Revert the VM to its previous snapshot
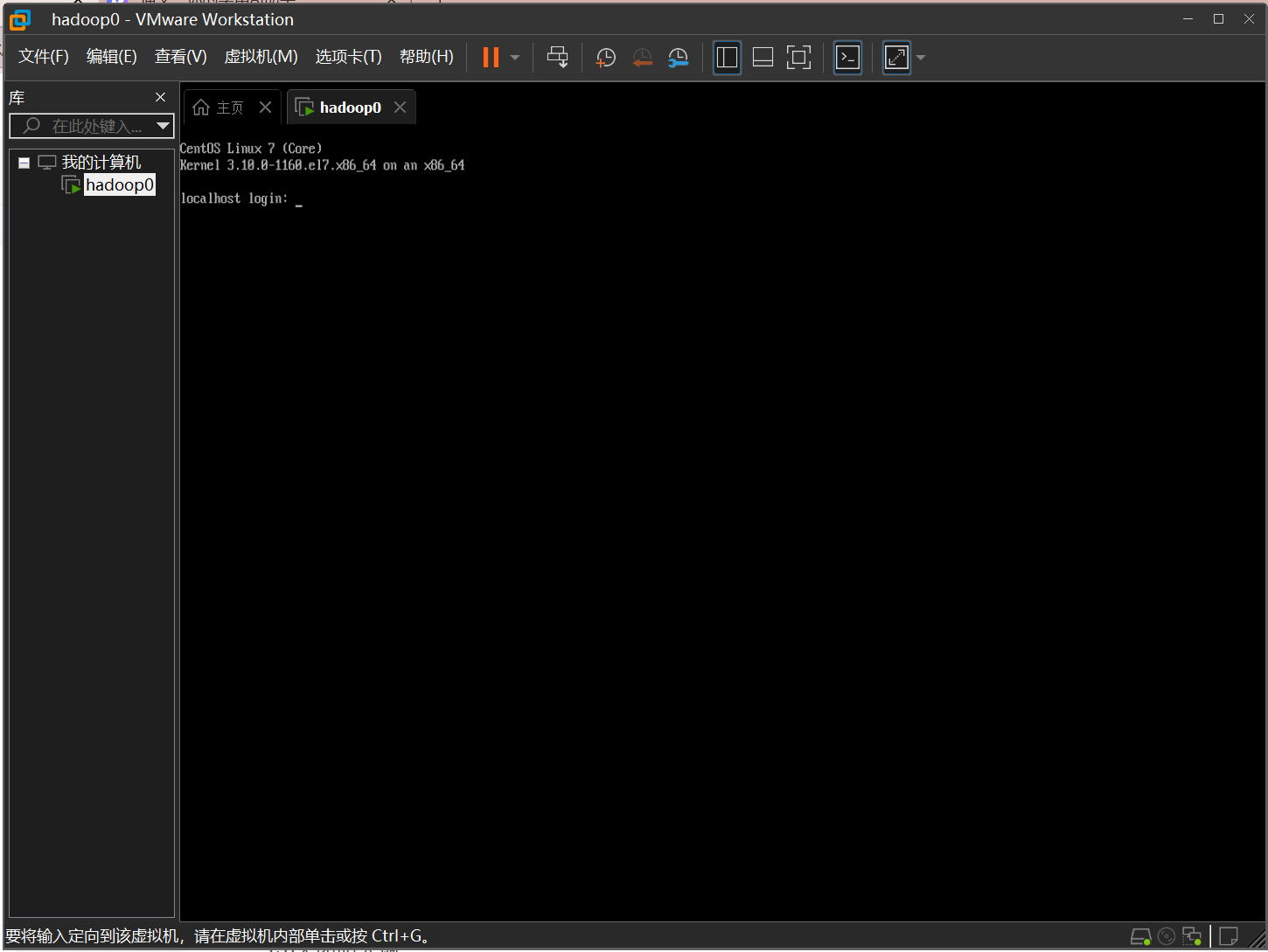Viewport: 1268px width, 952px height. (642, 58)
